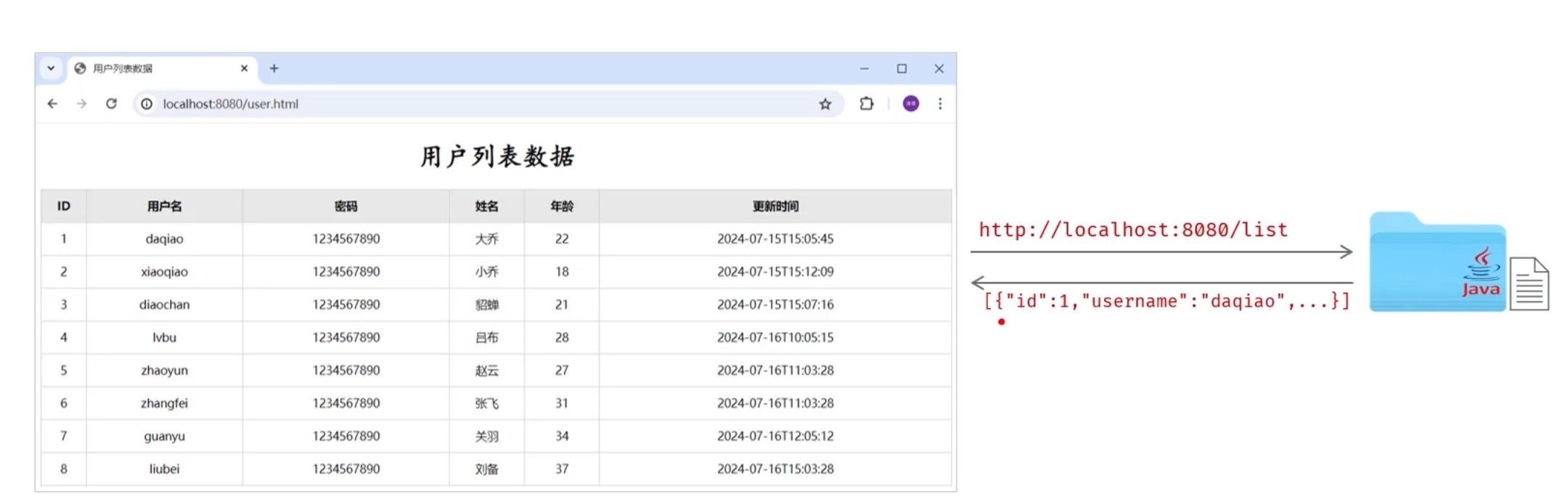
Task: View site information icon in address bar
Action: 147,104
